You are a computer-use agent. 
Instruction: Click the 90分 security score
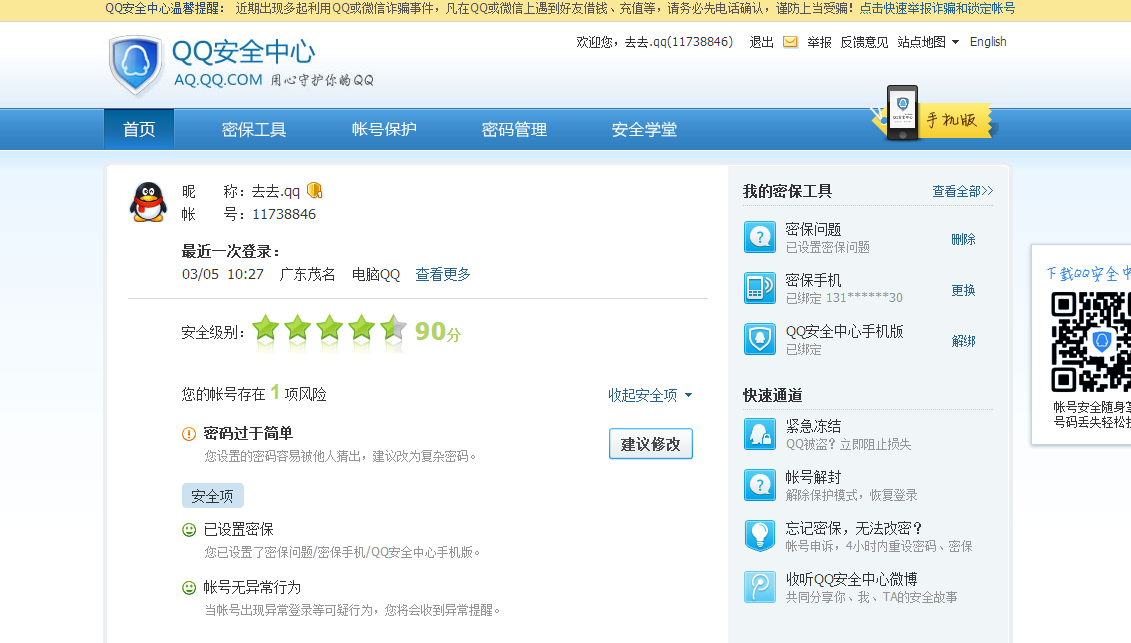coord(437,331)
